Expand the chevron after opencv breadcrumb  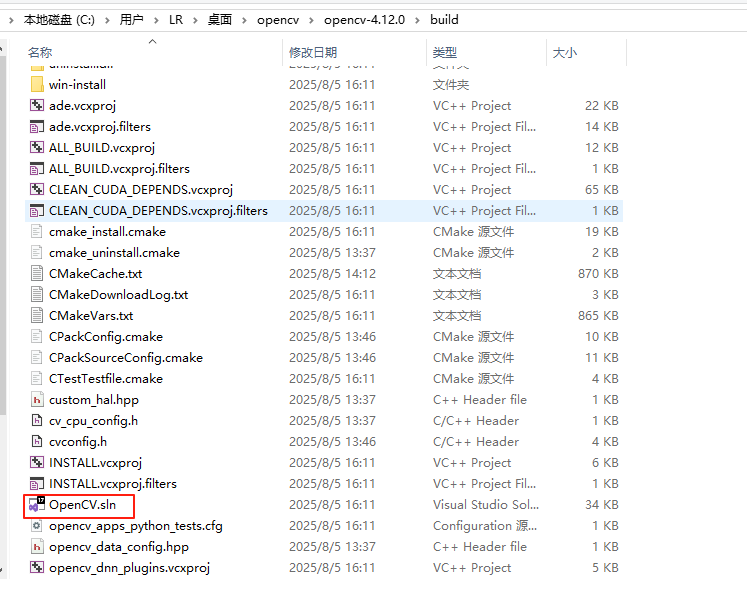click(312, 20)
